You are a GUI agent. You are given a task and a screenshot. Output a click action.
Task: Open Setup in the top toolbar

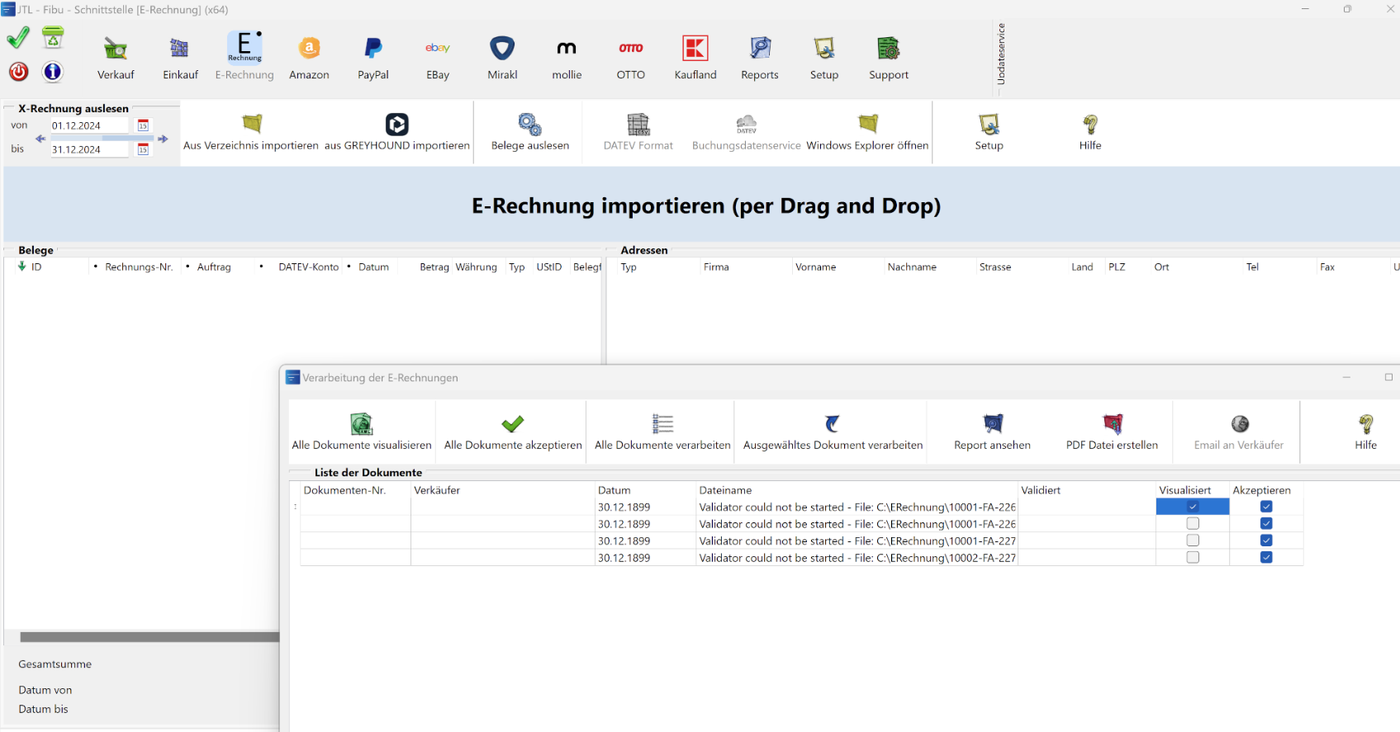[824, 58]
